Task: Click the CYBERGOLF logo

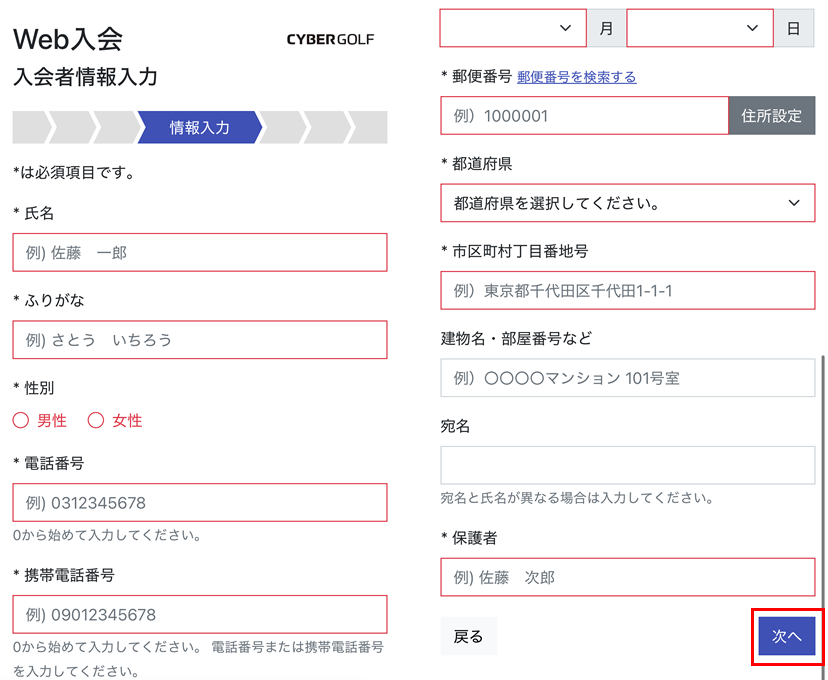Action: 330,40
